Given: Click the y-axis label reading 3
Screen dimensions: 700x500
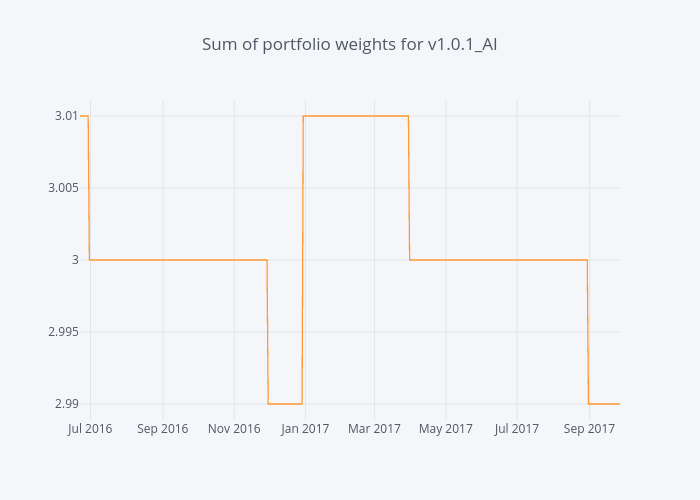Looking at the screenshot, I should click(x=74, y=260).
